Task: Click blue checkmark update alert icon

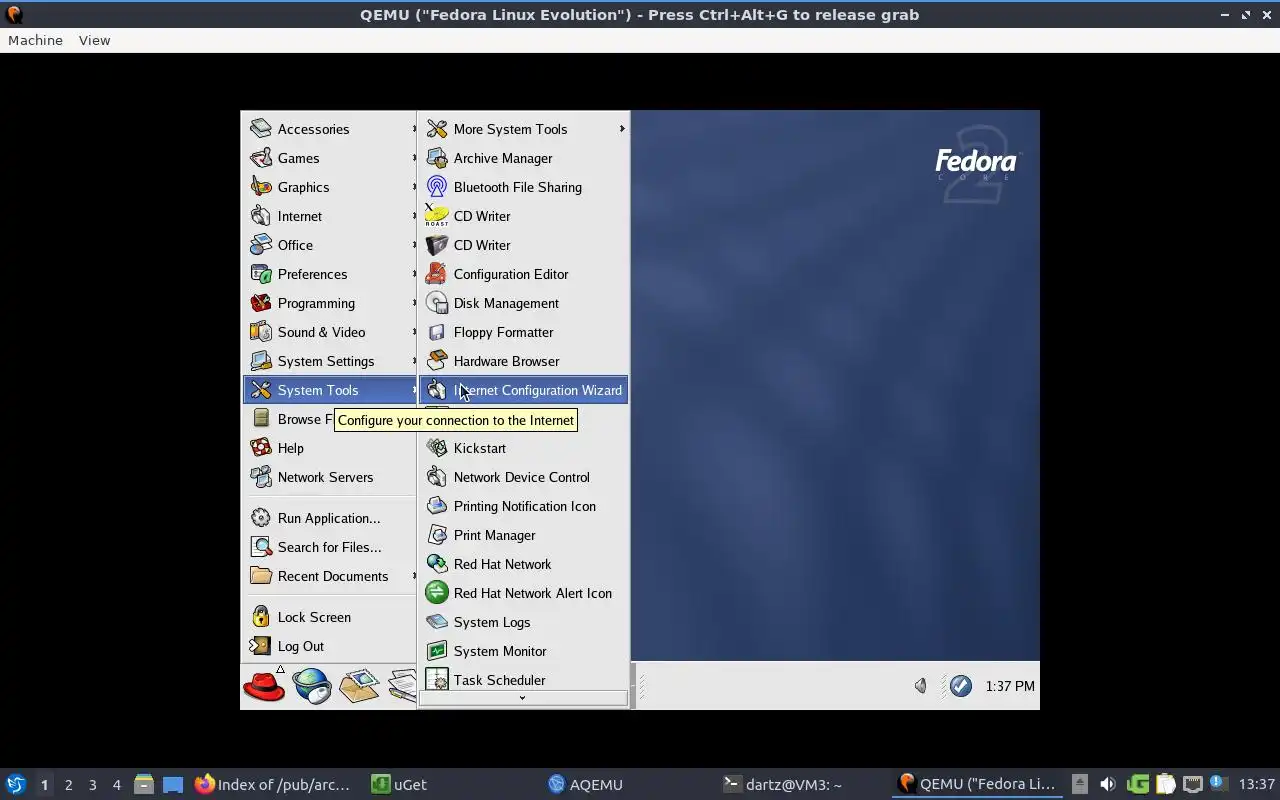Action: (x=960, y=686)
